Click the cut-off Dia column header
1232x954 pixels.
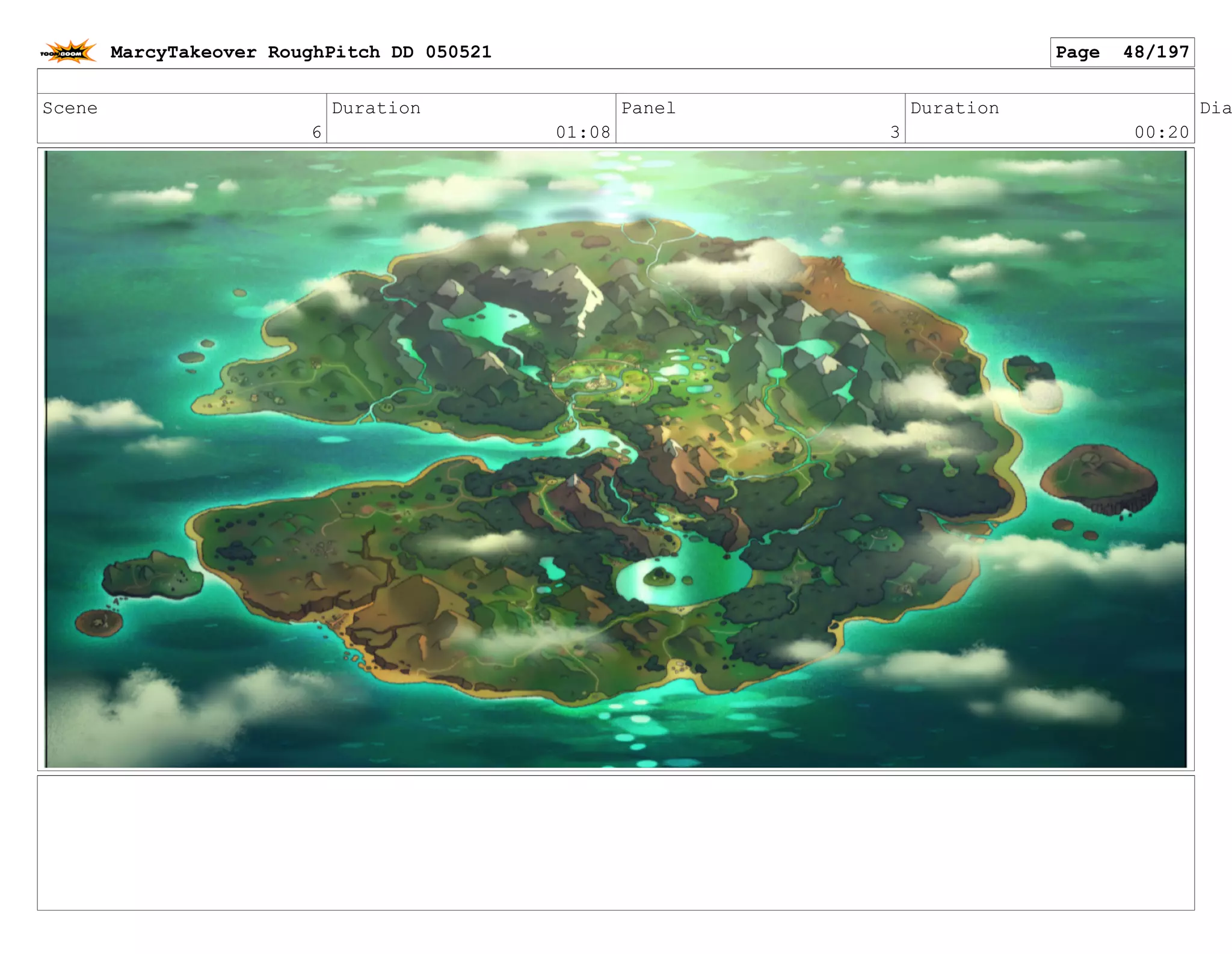pyautogui.click(x=1215, y=108)
